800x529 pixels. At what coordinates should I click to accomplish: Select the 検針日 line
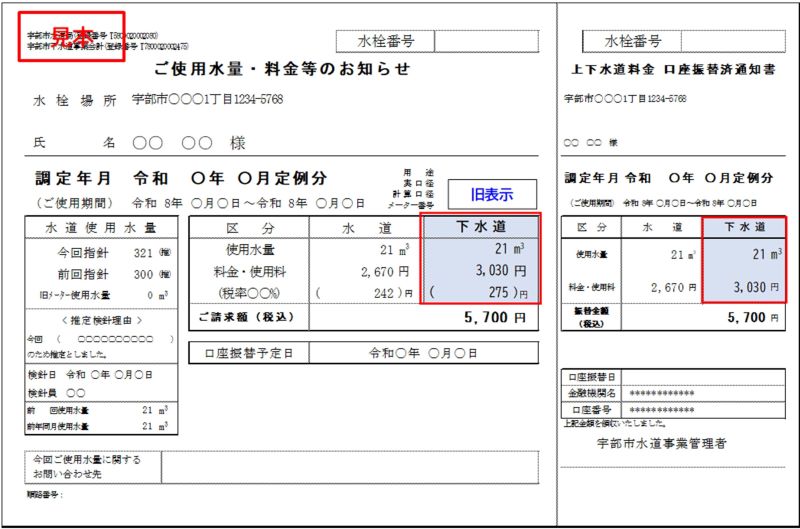coord(90,375)
